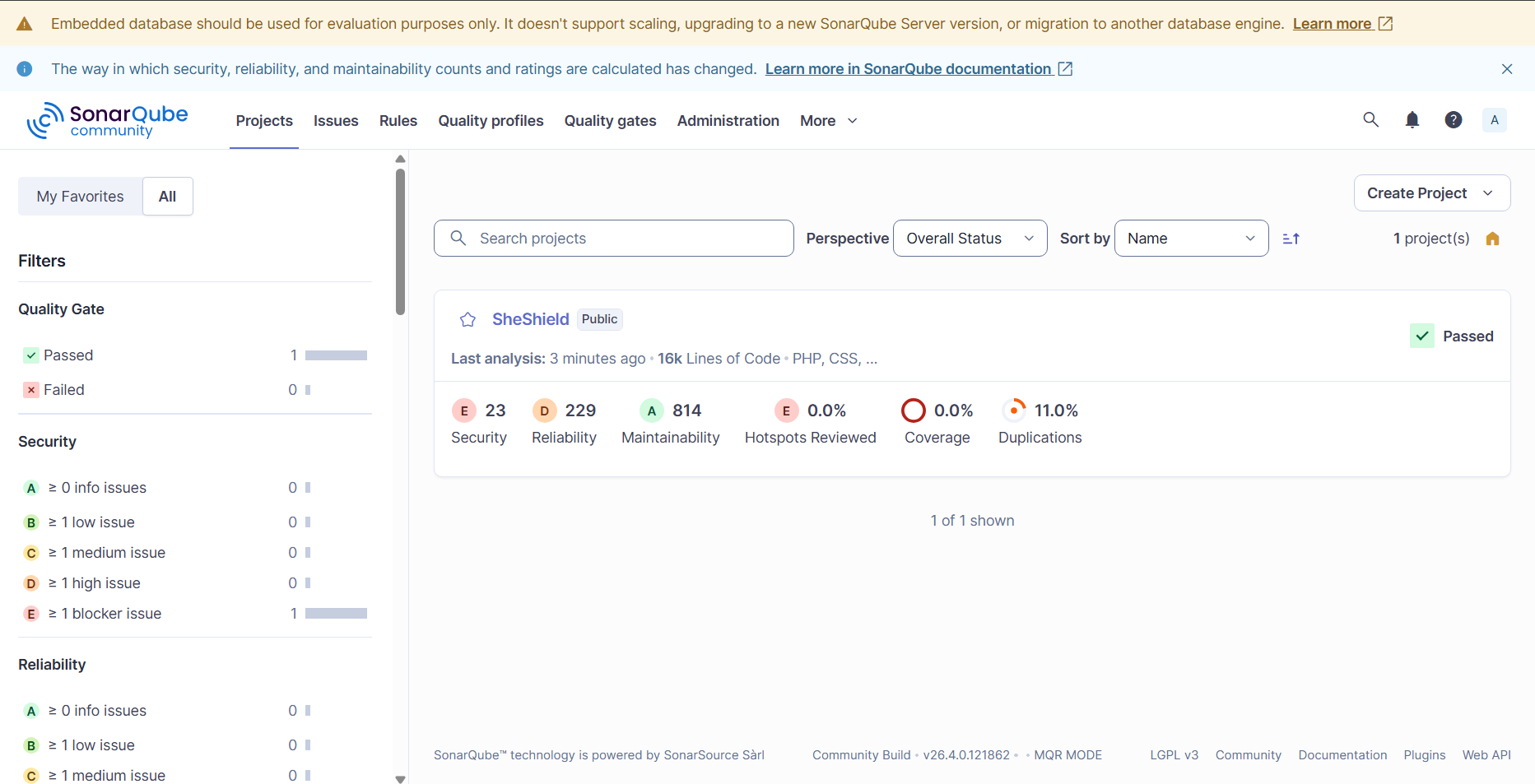This screenshot has height=784, width=1535.
Task: Click sidebar scroll up arrow
Action: 401,159
